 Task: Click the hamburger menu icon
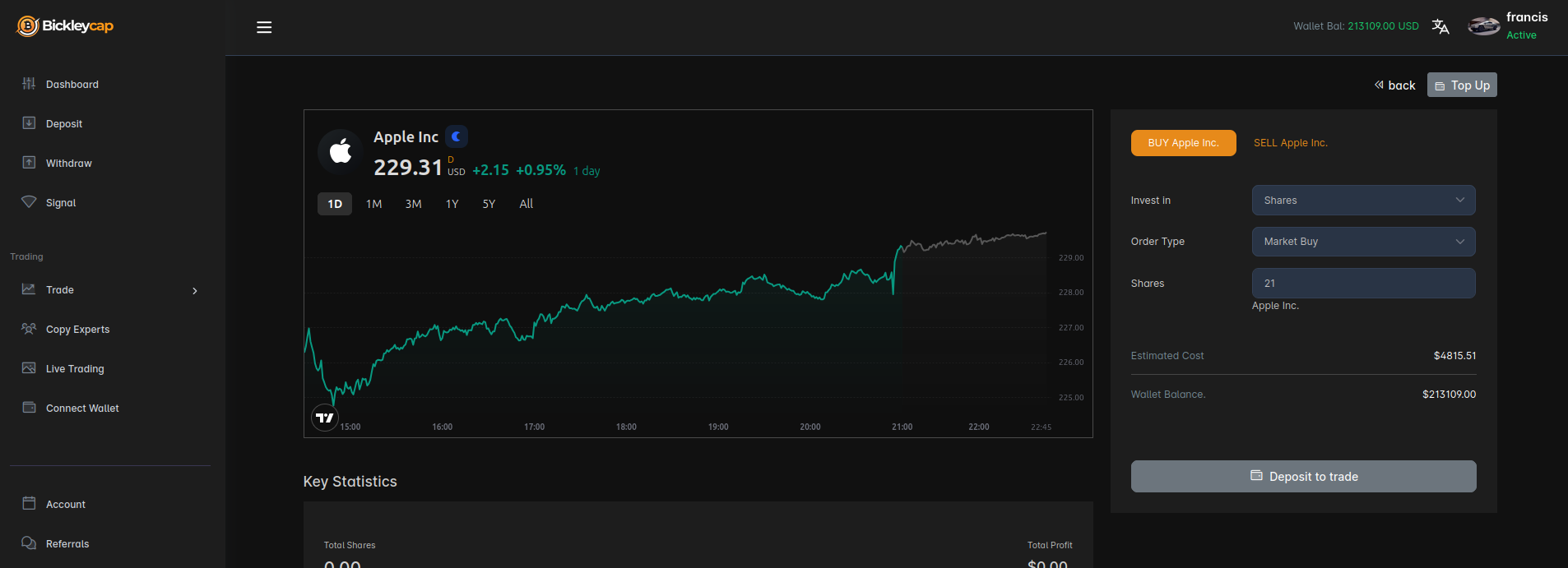[x=264, y=27]
